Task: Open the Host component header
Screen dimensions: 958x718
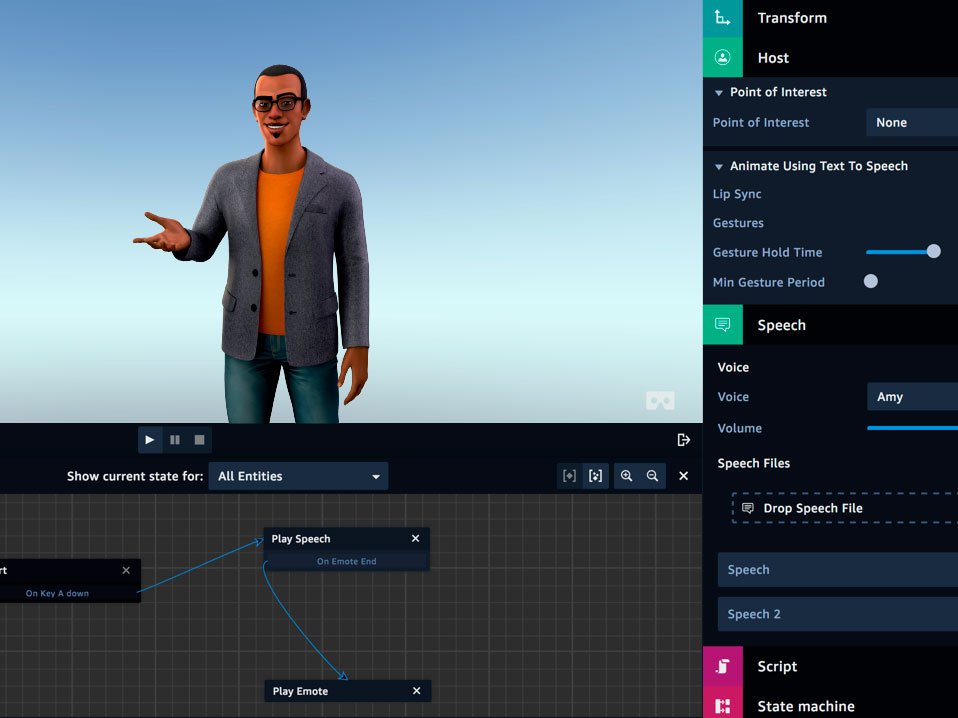Action: tap(773, 58)
